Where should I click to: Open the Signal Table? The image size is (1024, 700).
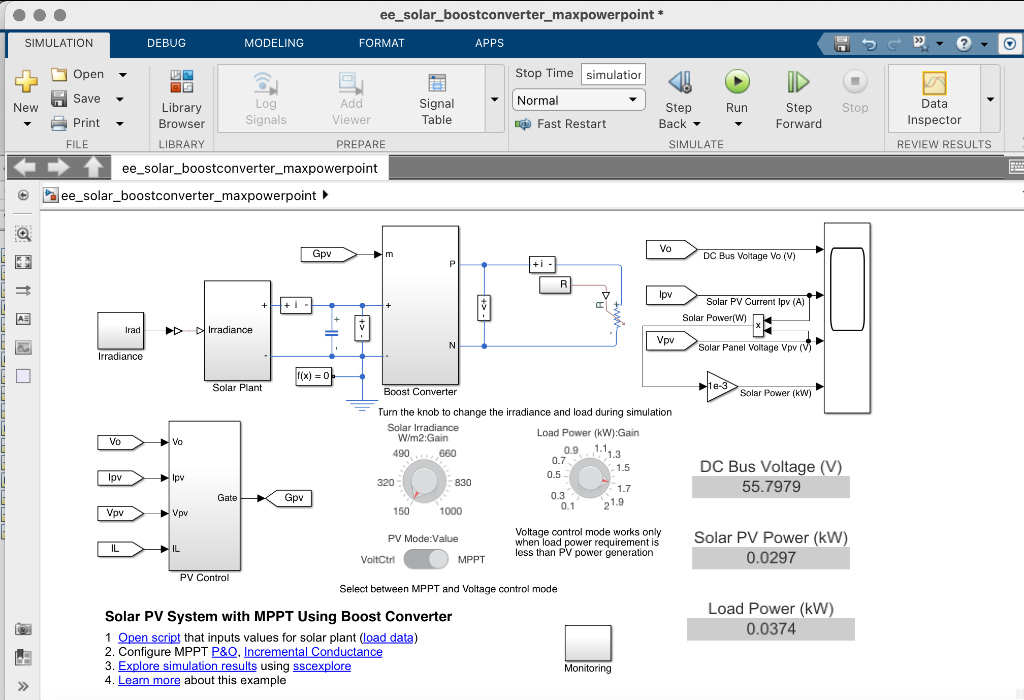tap(436, 99)
